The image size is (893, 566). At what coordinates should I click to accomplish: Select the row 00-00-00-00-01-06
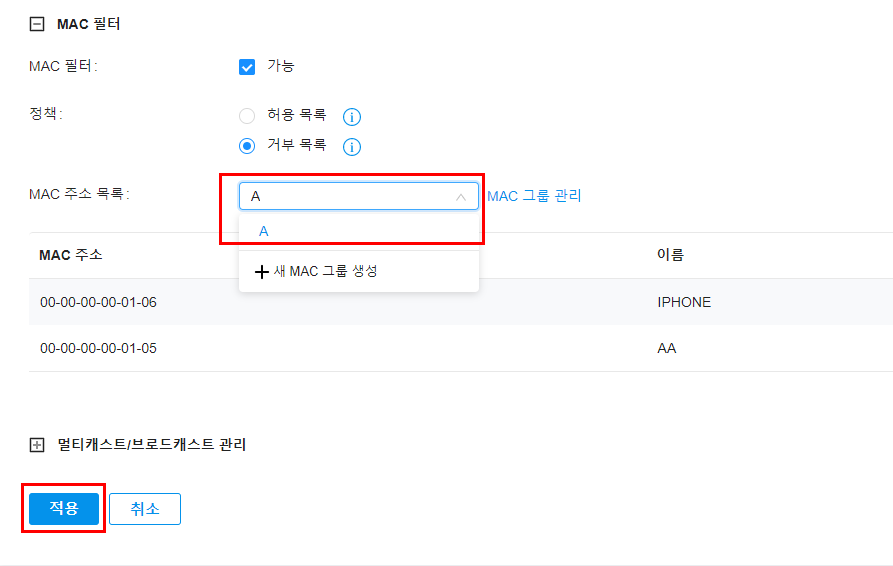pyautogui.click(x=461, y=302)
